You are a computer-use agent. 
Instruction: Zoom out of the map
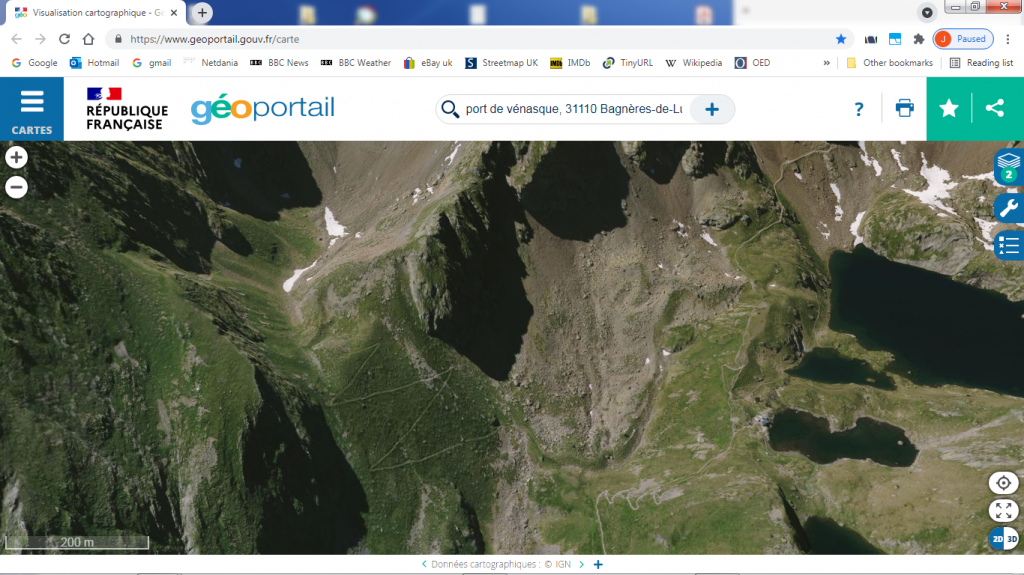16,187
